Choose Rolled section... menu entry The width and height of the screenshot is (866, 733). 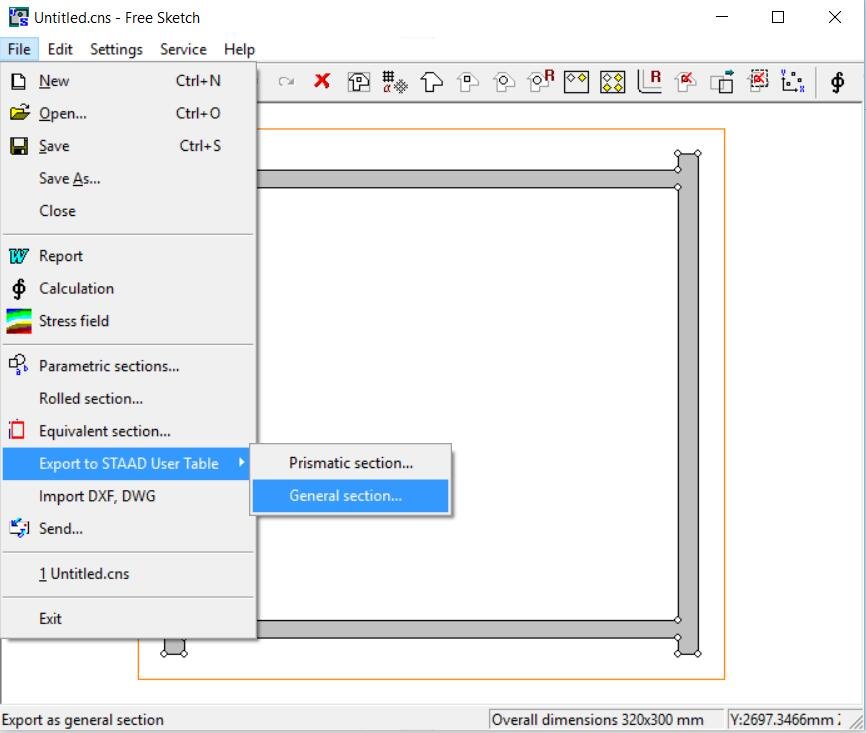click(x=129, y=399)
